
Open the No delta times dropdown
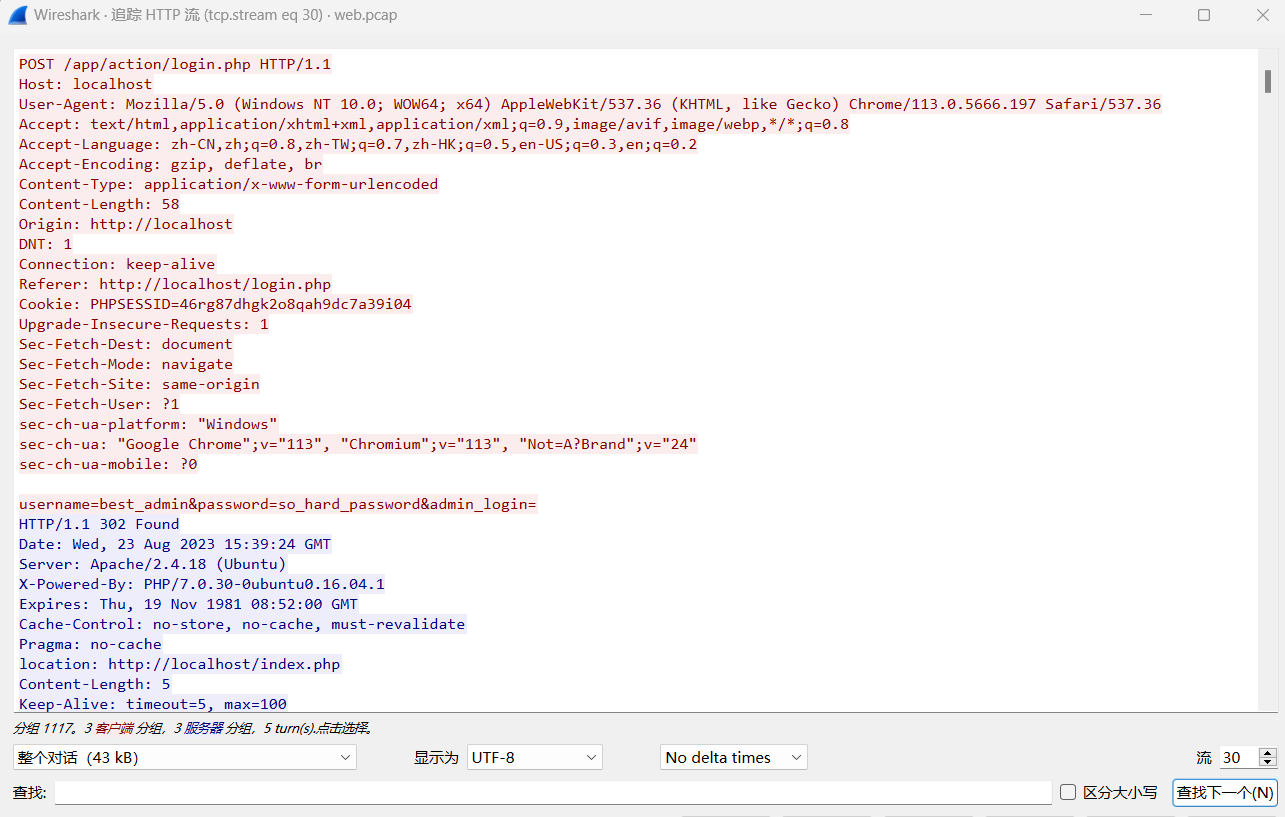pyautogui.click(x=734, y=757)
